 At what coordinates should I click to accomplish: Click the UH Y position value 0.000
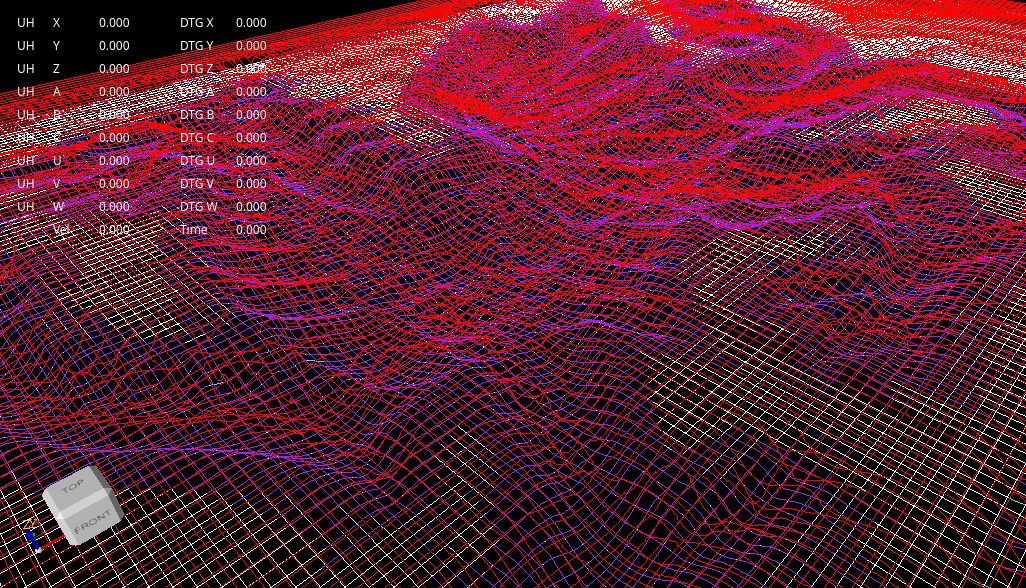coord(114,46)
